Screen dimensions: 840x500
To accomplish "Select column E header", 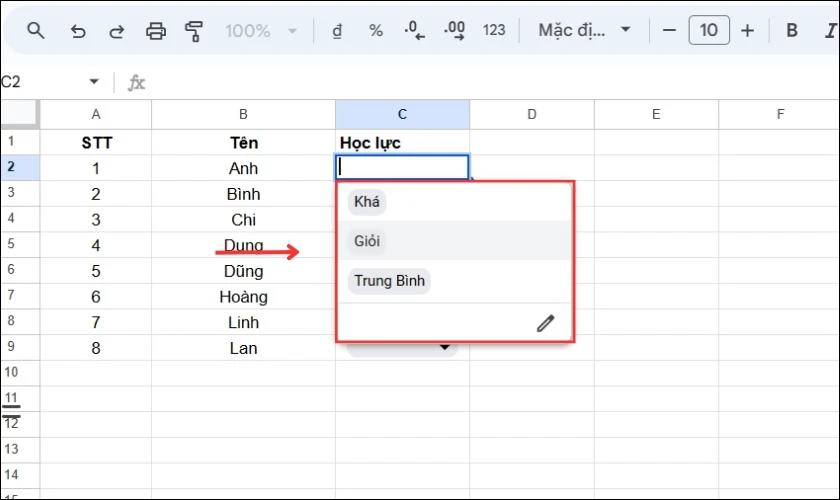I will [656, 114].
